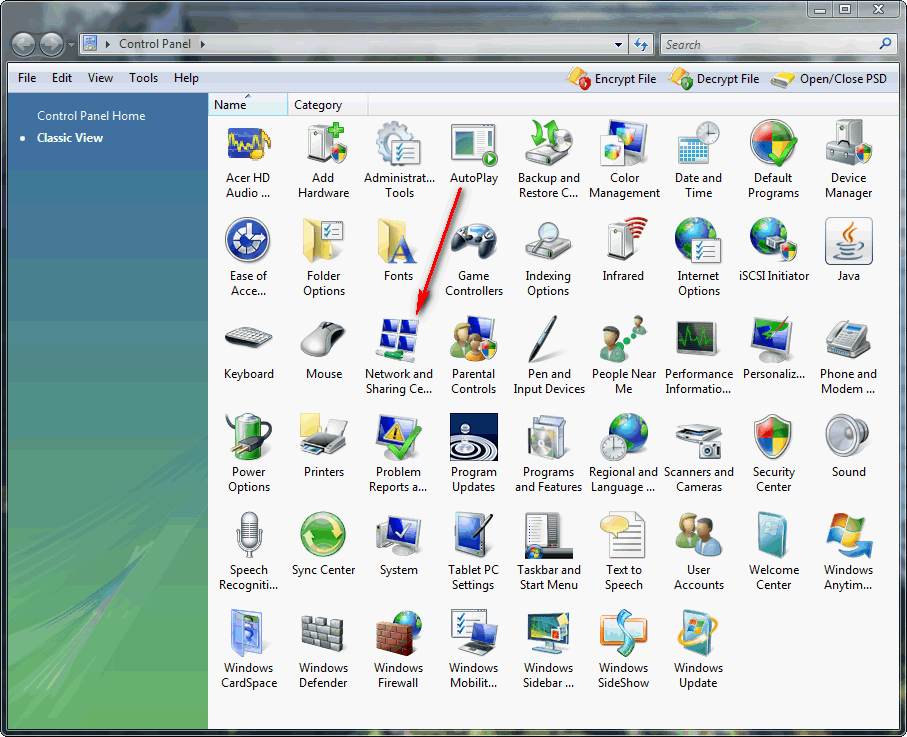Open Performance Information icon
This screenshot has width=907, height=737.
(698, 338)
